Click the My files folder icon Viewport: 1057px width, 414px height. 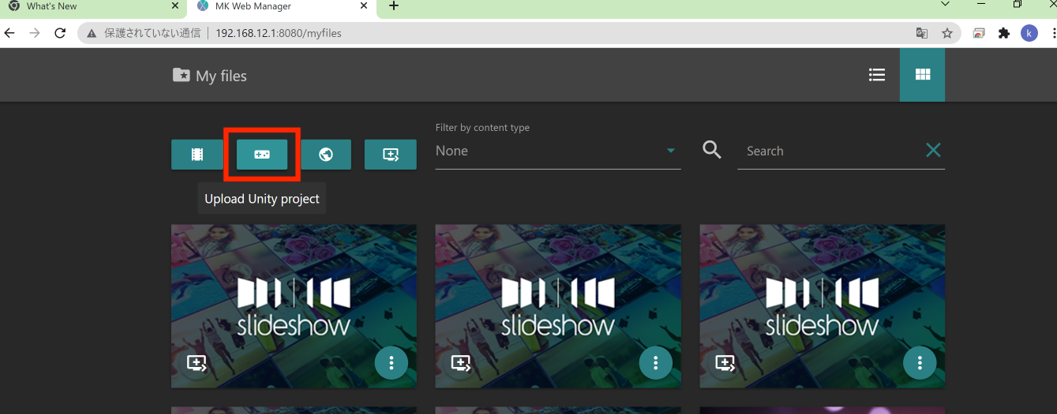tap(181, 75)
